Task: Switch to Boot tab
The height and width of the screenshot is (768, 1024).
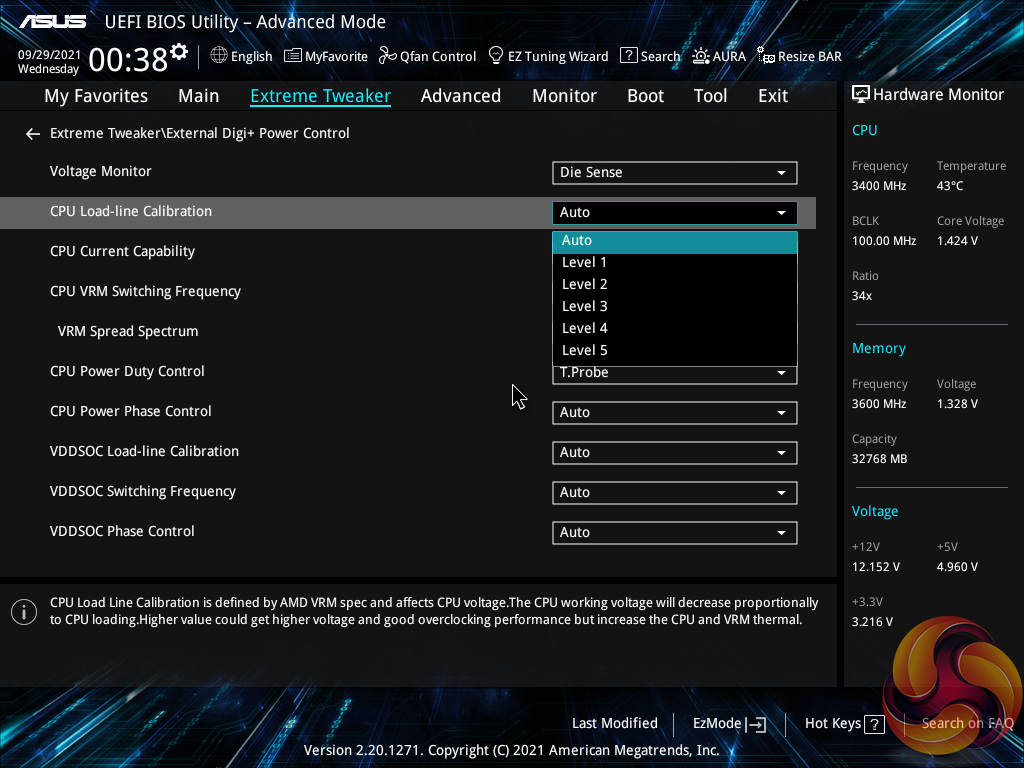Action: coord(645,96)
